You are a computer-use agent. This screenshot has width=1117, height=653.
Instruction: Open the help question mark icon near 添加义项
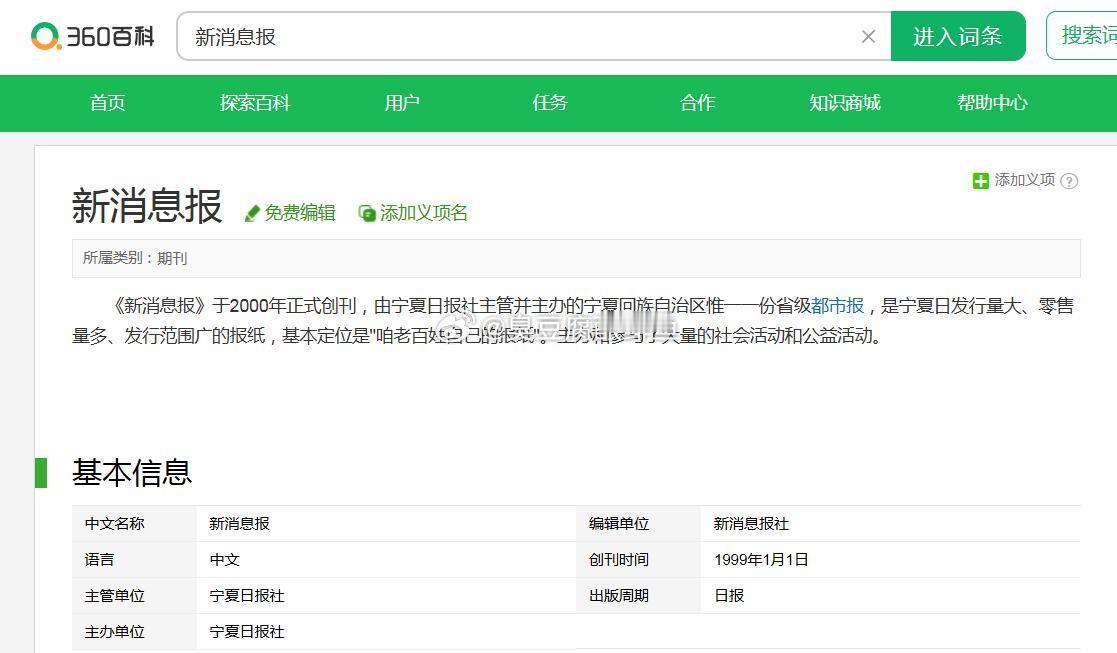pos(1069,182)
